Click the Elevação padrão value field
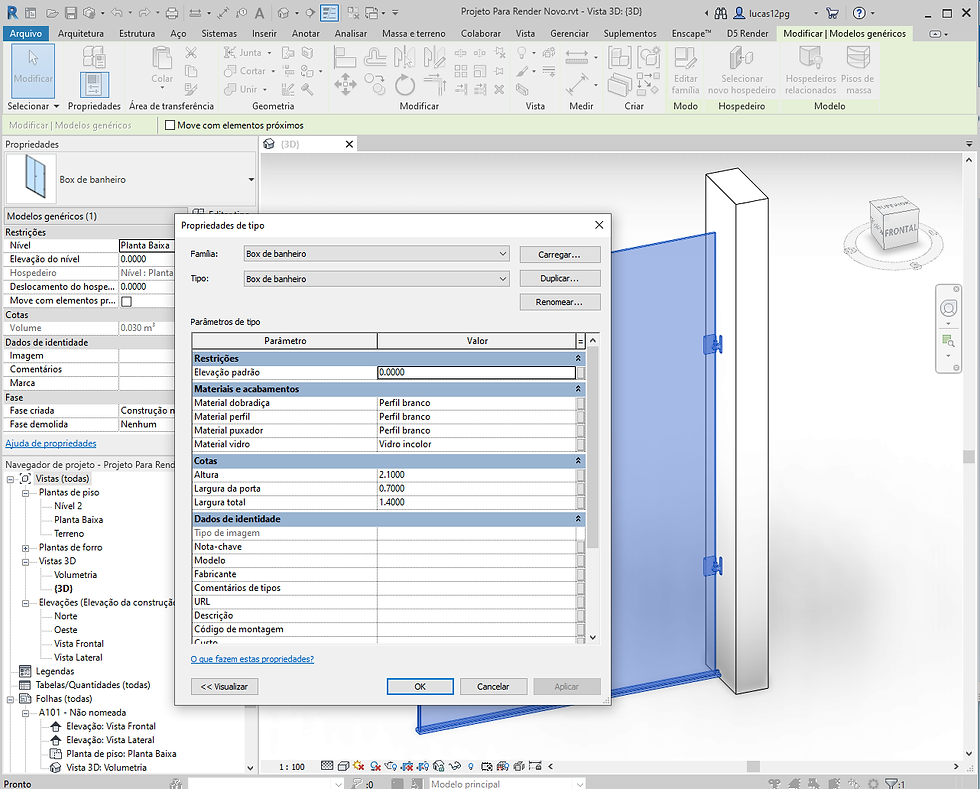This screenshot has height=789, width=980. pos(475,373)
